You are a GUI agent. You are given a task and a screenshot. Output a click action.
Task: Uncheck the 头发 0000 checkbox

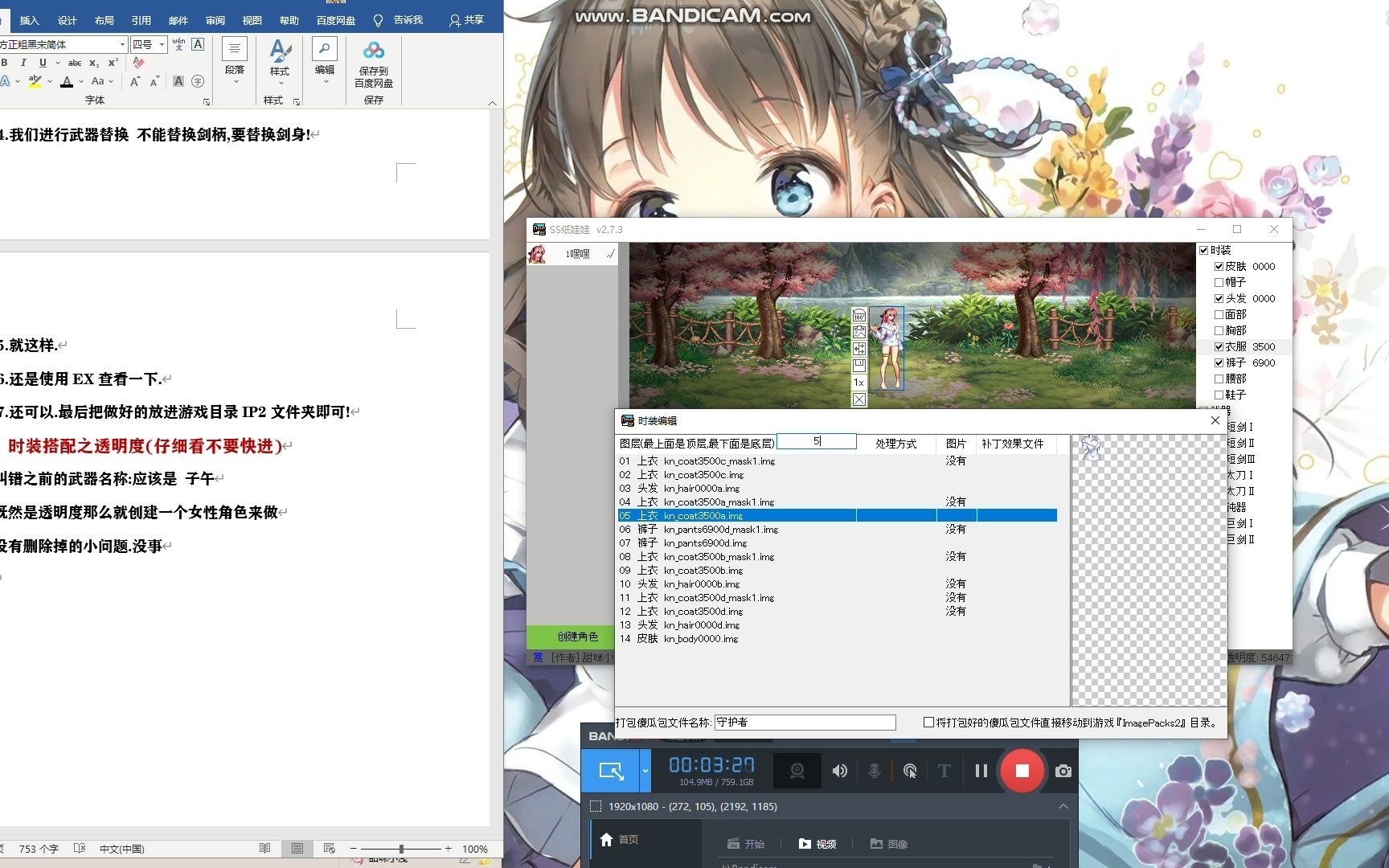[x=1219, y=298]
